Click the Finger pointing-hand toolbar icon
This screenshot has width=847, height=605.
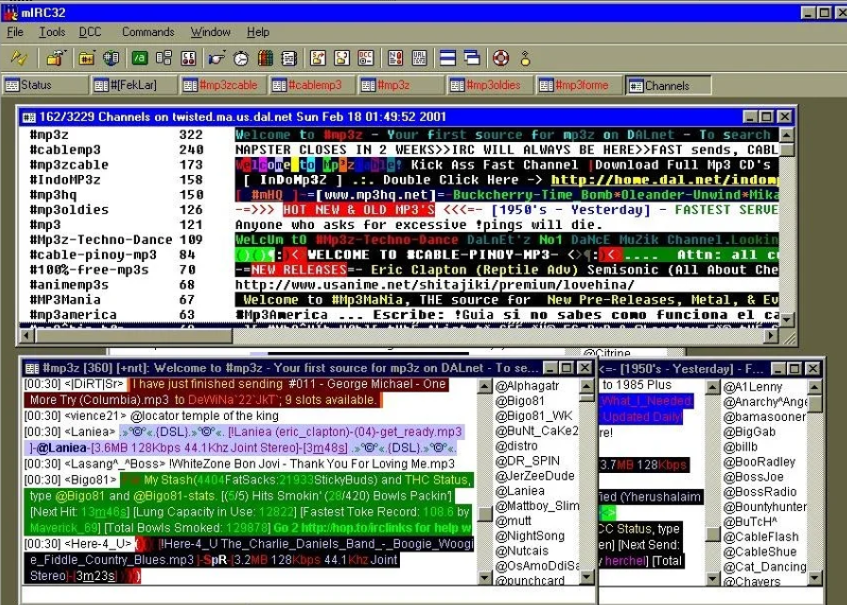(x=217, y=57)
